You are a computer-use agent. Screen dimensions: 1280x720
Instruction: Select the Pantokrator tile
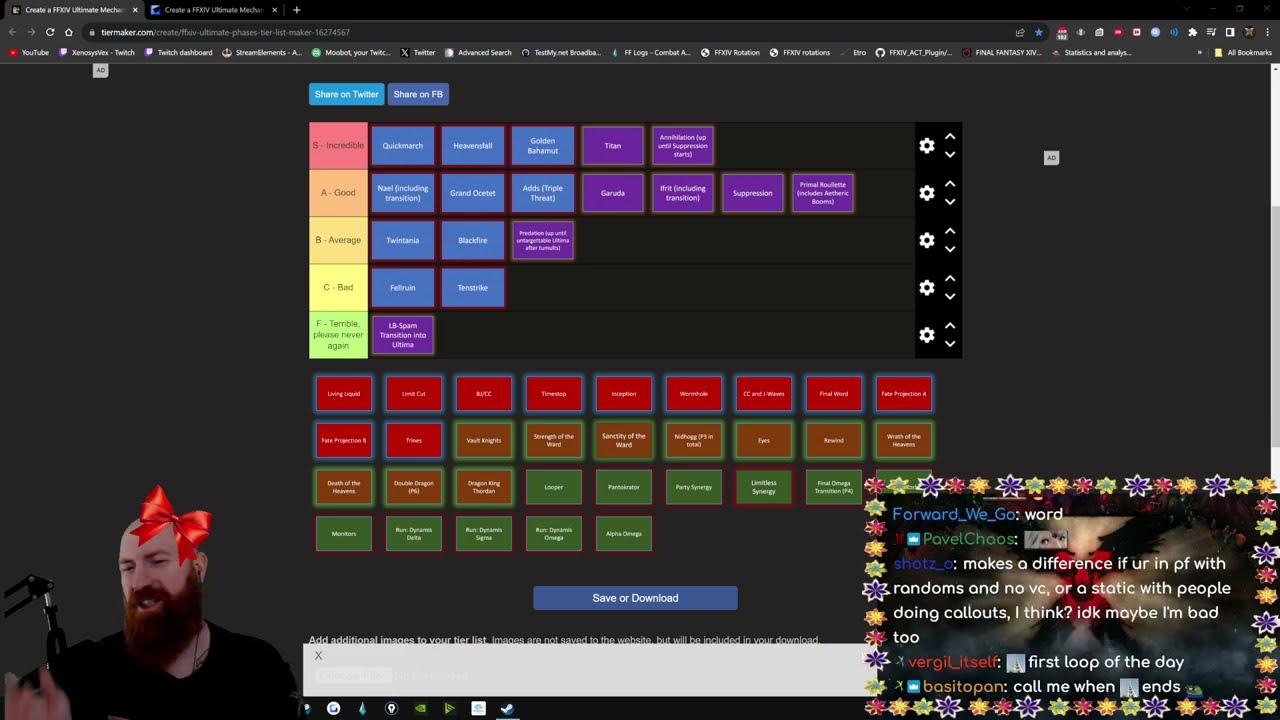point(624,487)
